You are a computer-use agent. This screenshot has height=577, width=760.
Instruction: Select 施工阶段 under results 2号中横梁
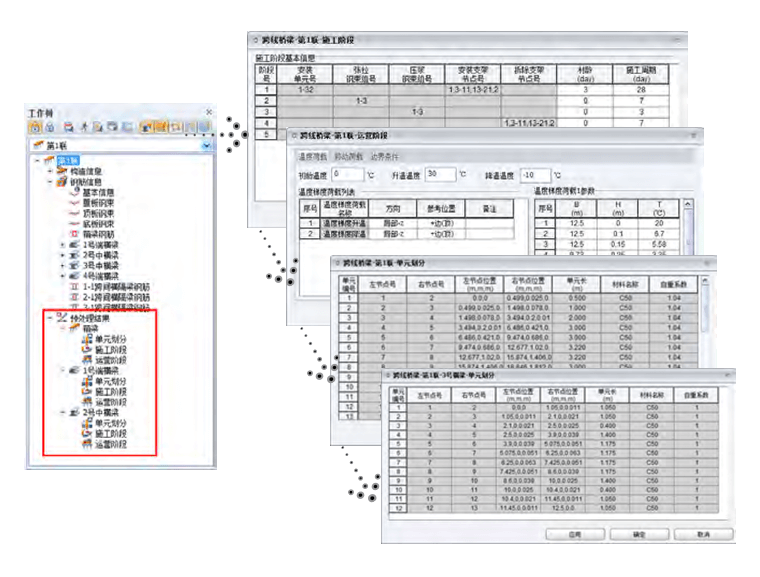[x=111, y=433]
